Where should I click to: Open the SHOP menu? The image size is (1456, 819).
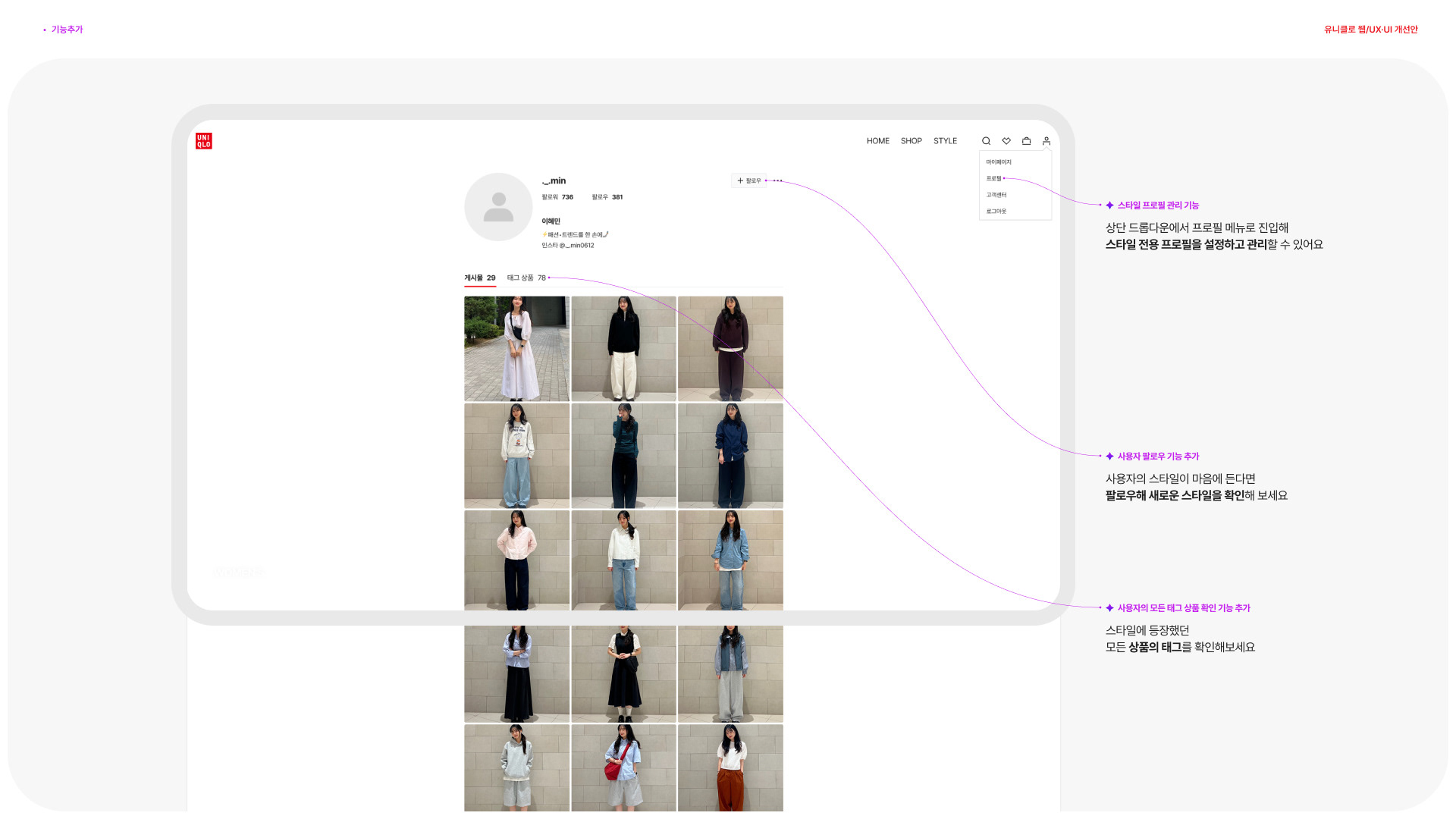click(911, 141)
